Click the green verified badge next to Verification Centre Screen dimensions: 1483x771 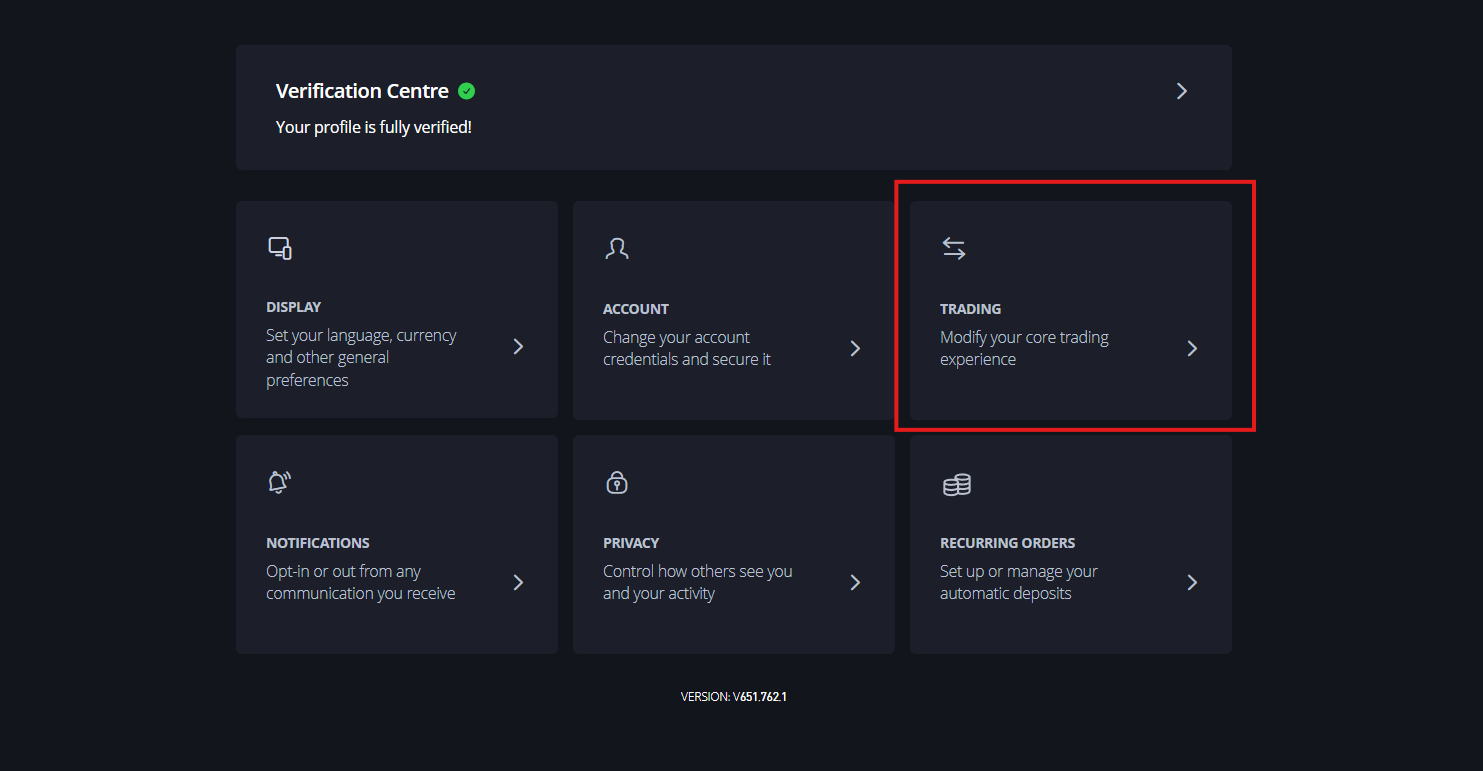(466, 90)
